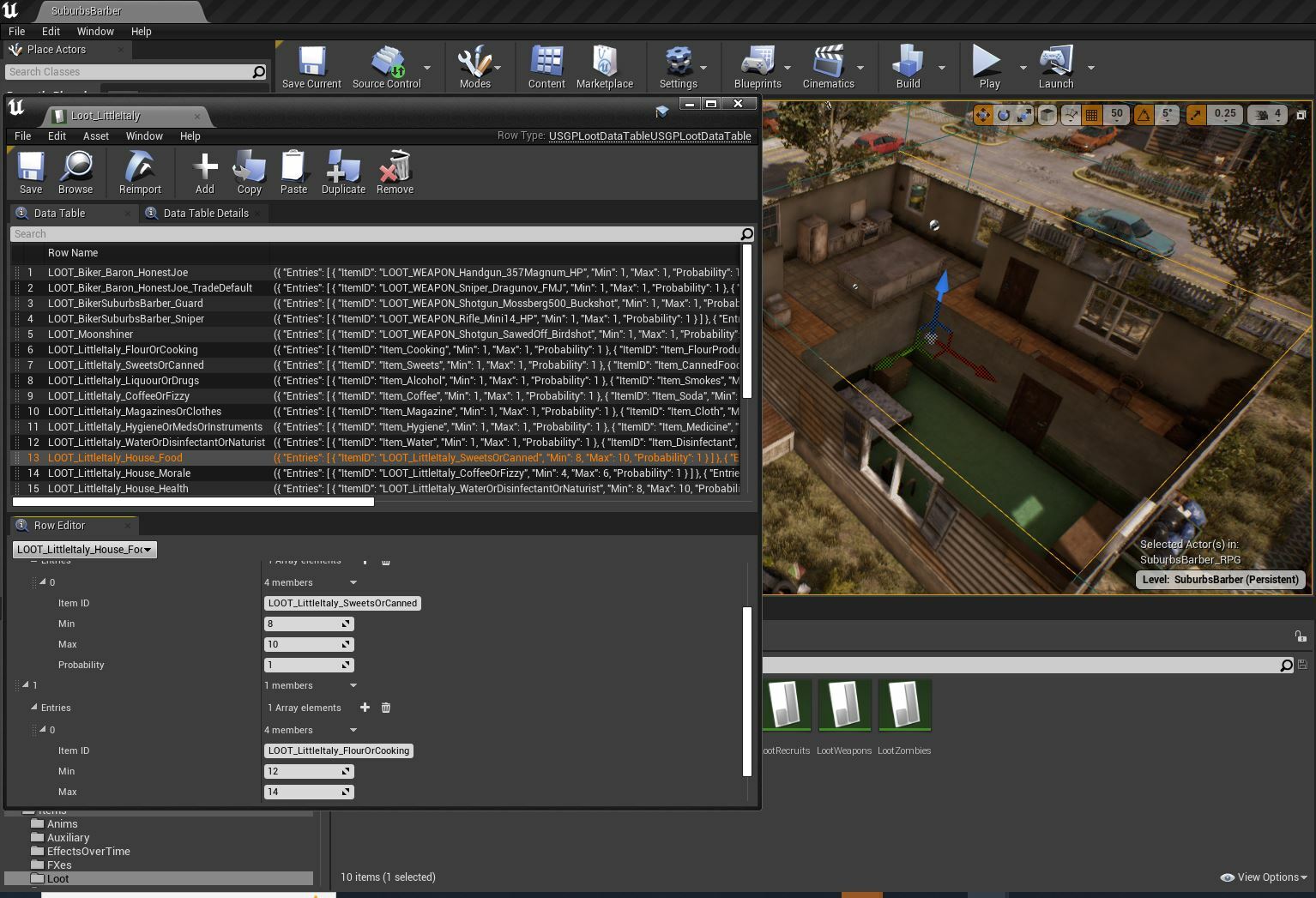Toggle scale snapping in viewport

coord(1196,114)
